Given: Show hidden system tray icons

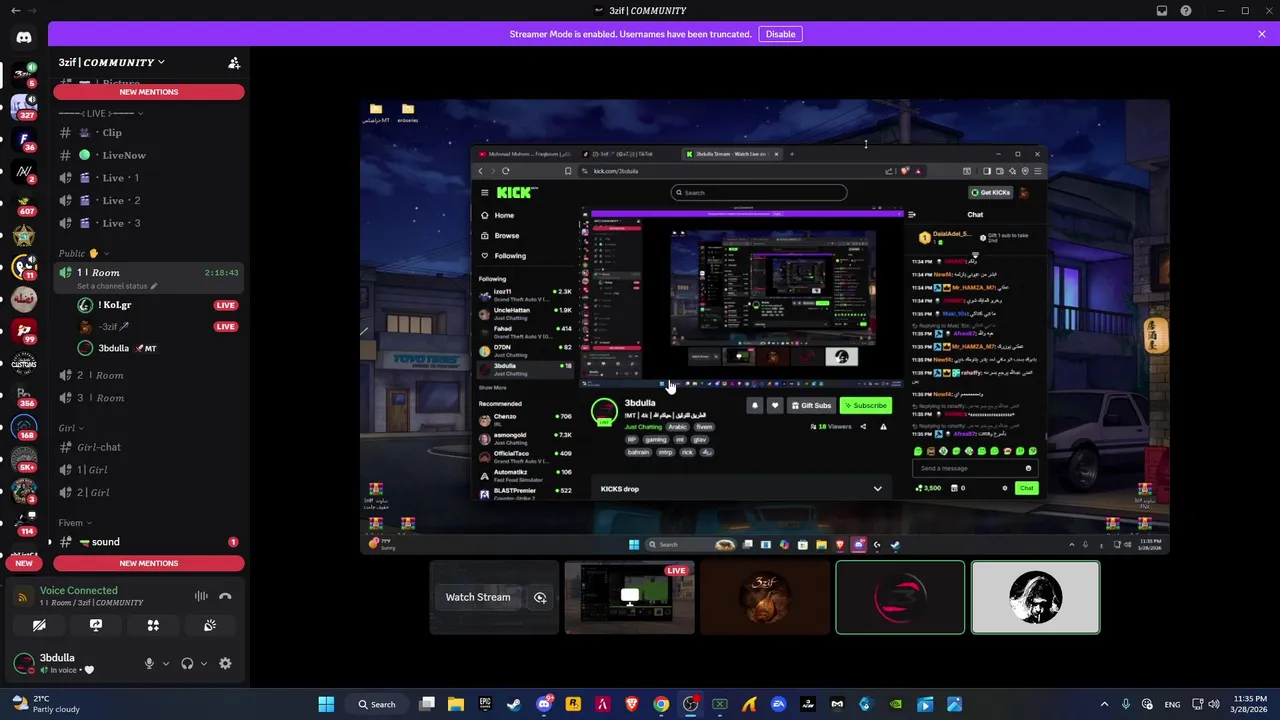Looking at the screenshot, I should coord(1104,704).
